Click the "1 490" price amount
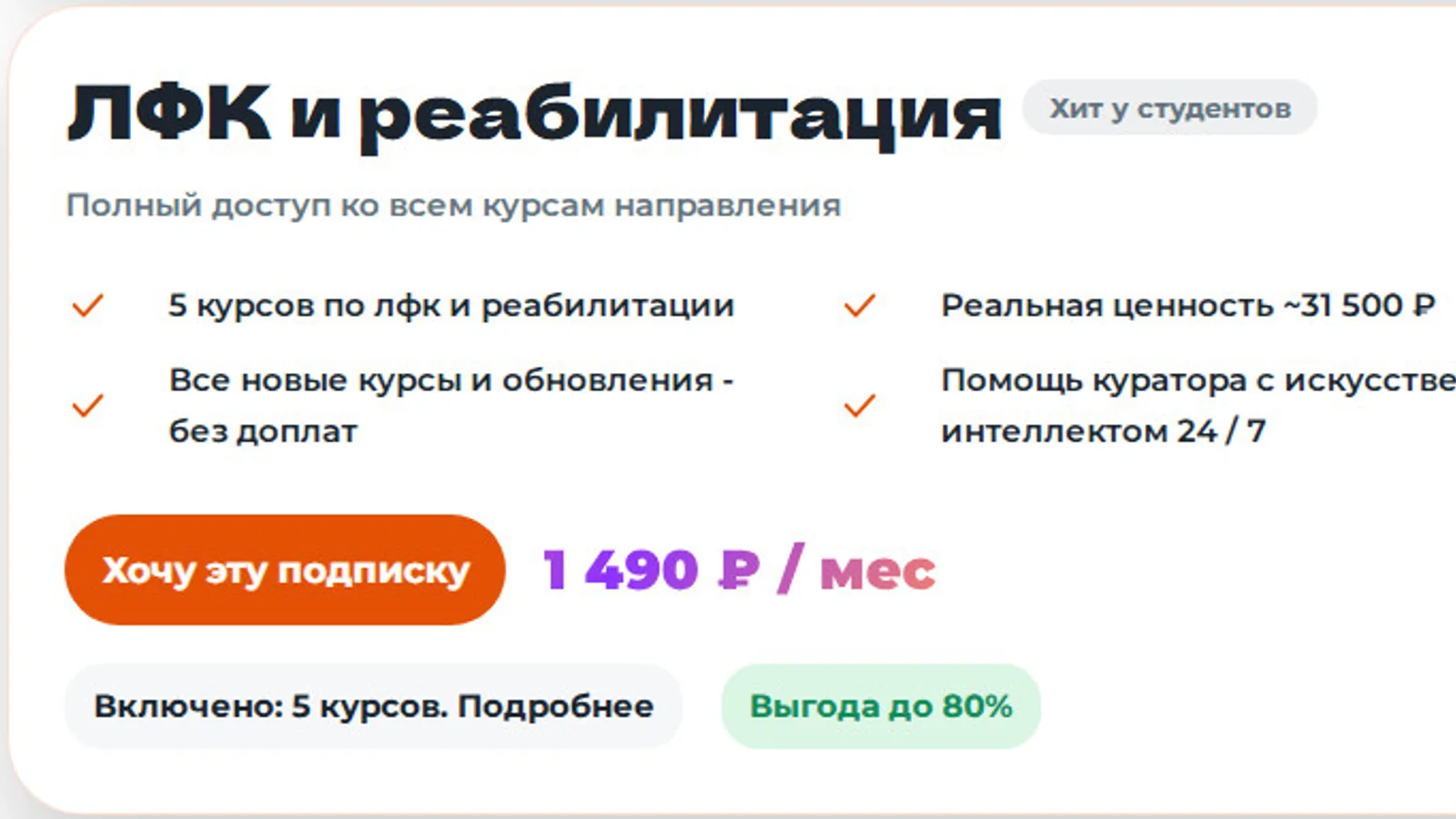This screenshot has height=819, width=1456. pyautogui.click(x=621, y=571)
